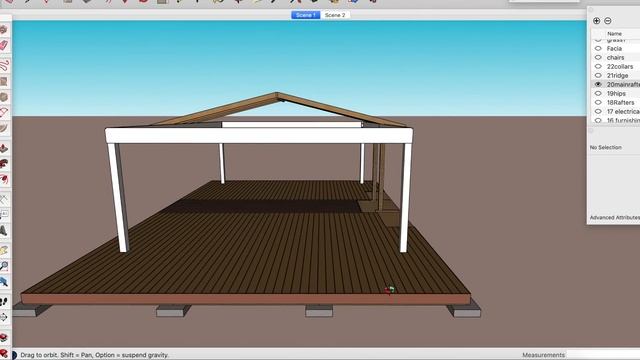Select the red Freehand curves tool
Viewport: 640px width, 360px height.
4,65
